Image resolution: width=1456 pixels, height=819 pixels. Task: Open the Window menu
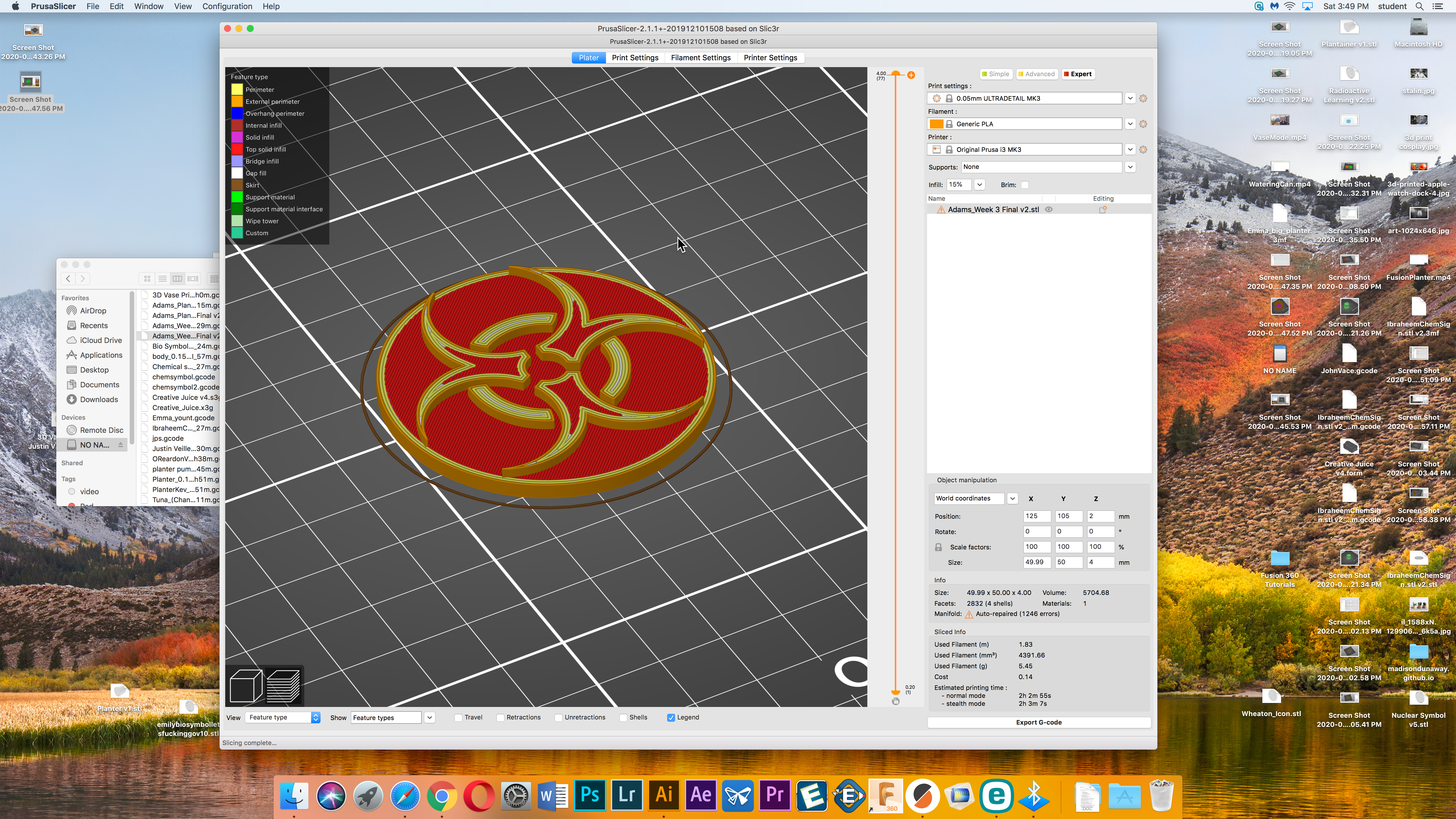pyautogui.click(x=149, y=6)
